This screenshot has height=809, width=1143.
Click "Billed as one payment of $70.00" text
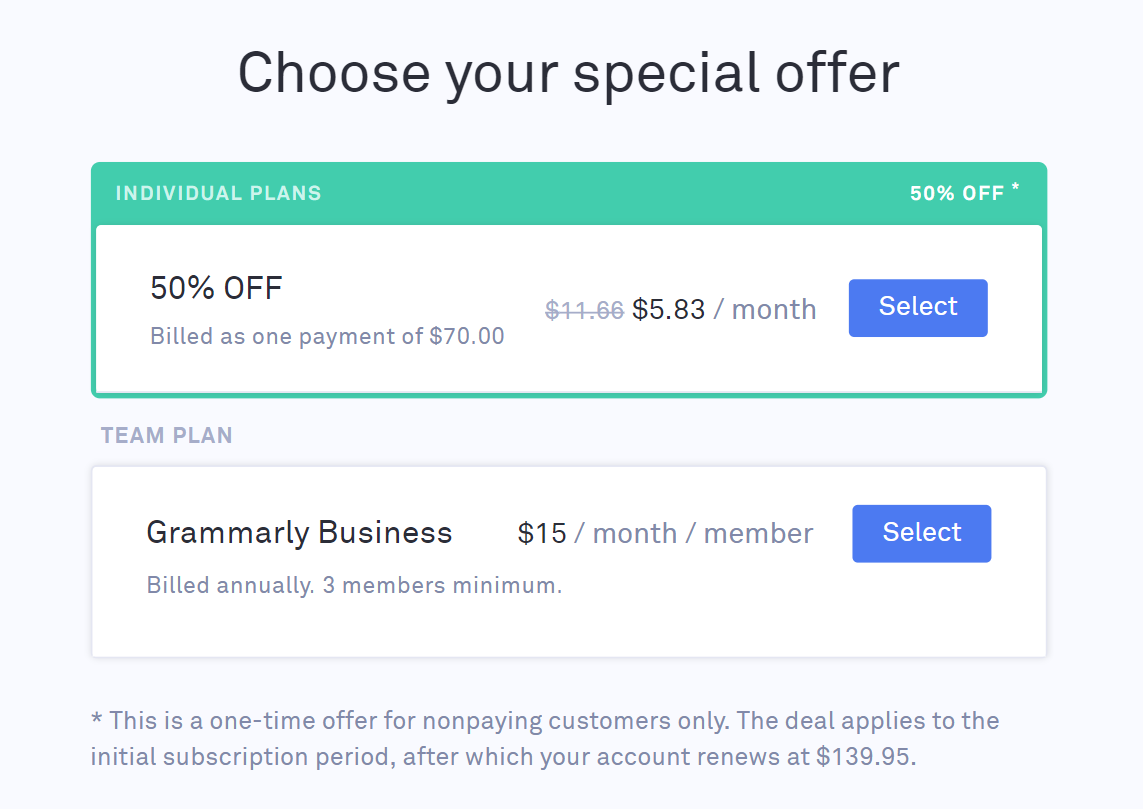coord(327,336)
